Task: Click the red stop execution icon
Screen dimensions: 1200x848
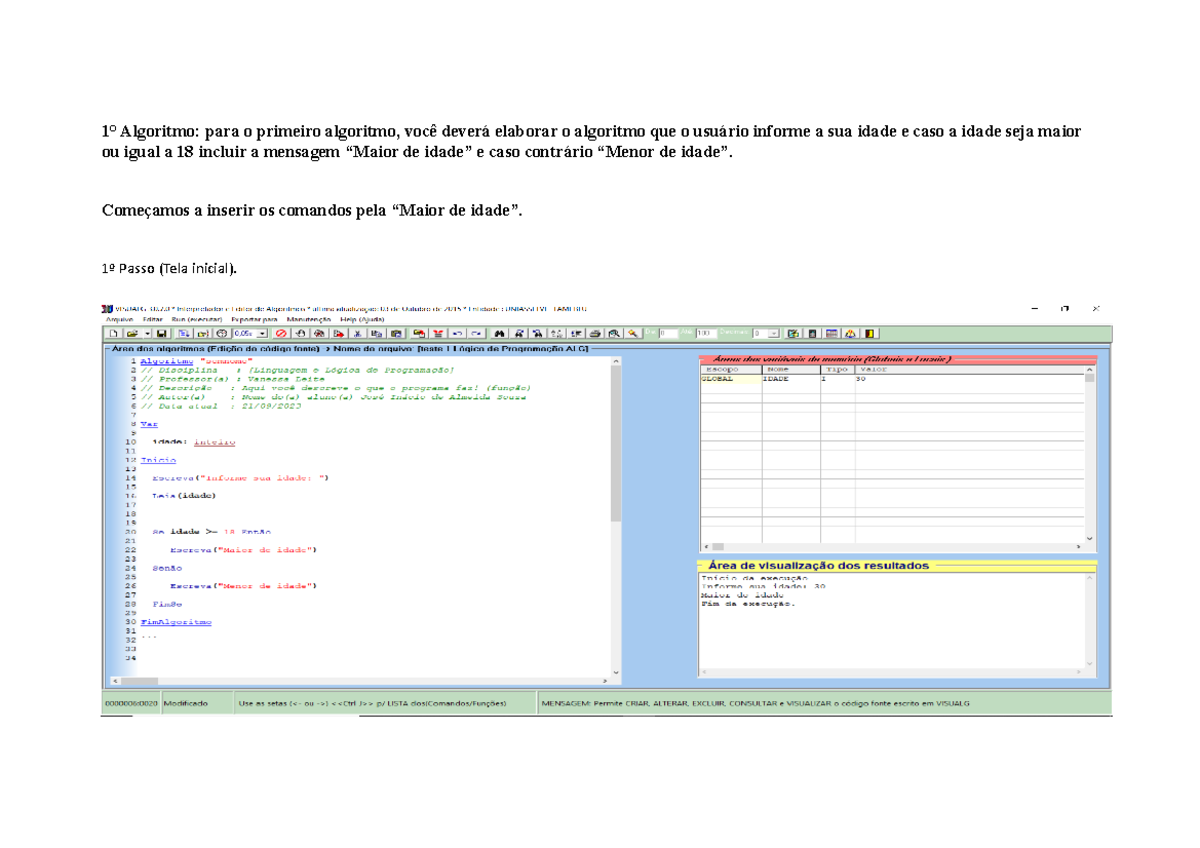Action: [282, 333]
